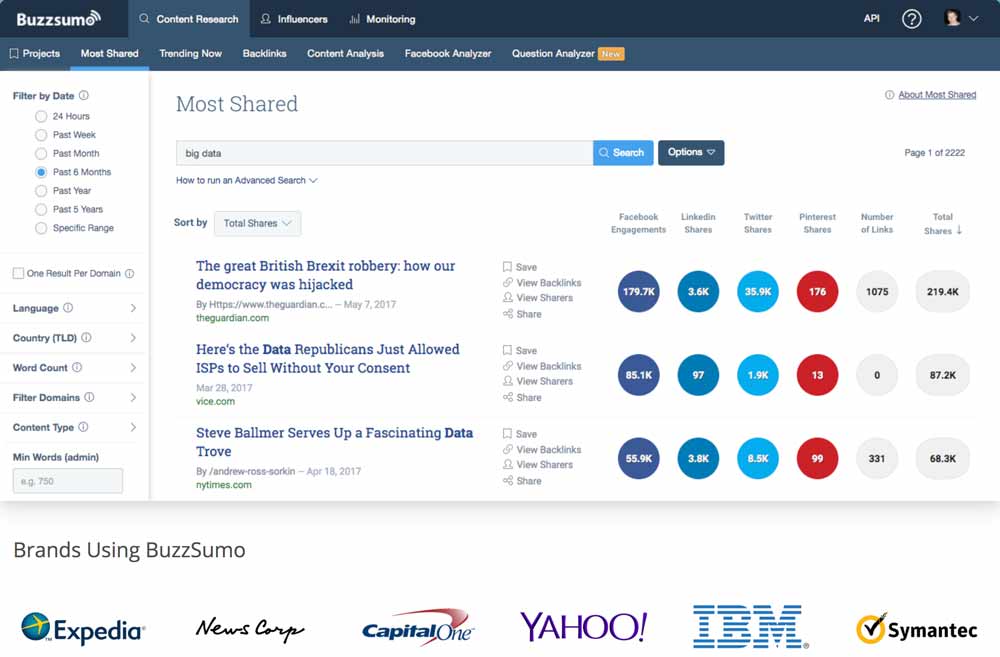Open the help question mark icon
The width and height of the screenshot is (1000, 657).
[911, 19]
